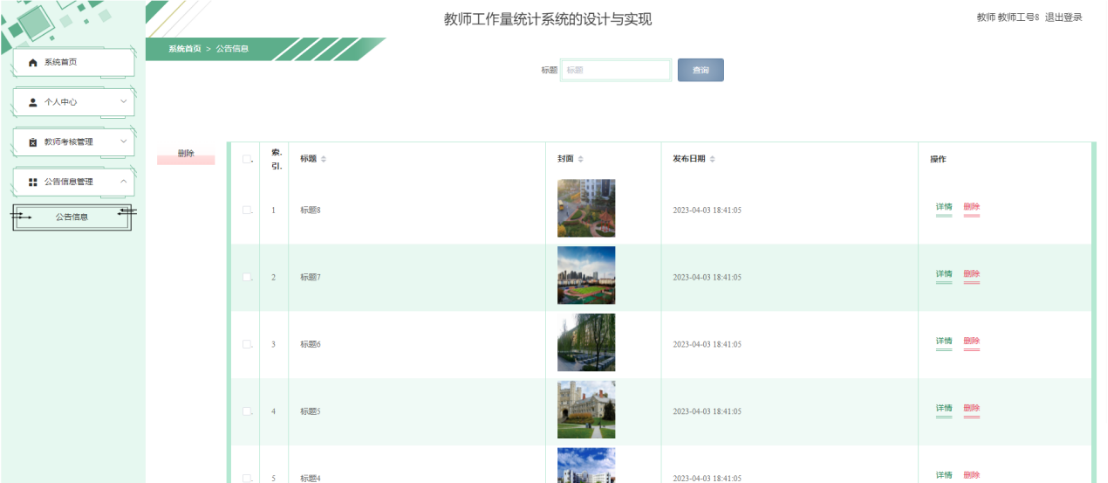Toggle the select-all checkbox in table header

tap(246, 159)
